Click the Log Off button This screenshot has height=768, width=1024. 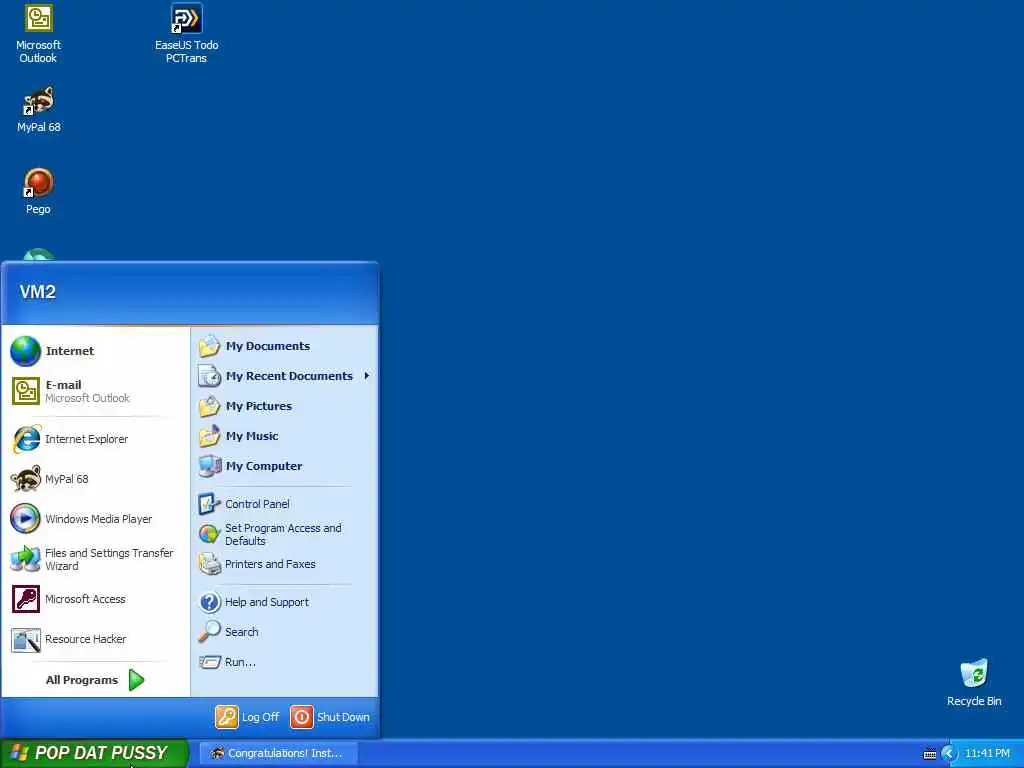click(x=248, y=717)
